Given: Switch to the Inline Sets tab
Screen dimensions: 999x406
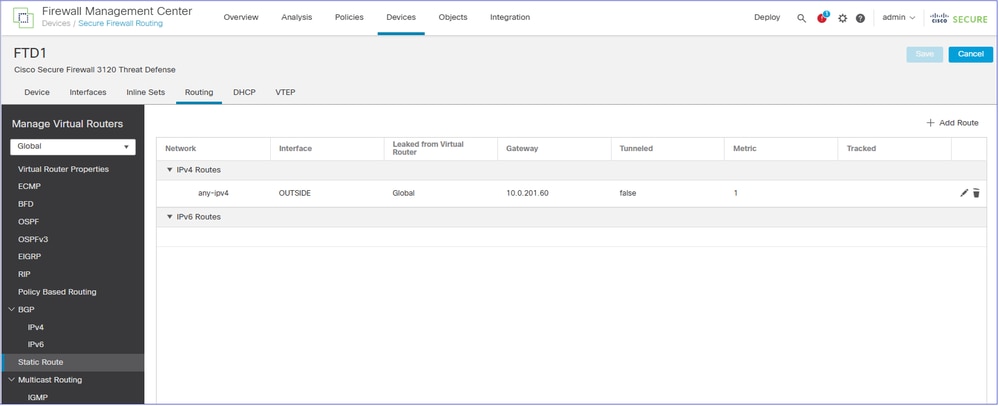Looking at the screenshot, I should (x=146, y=92).
